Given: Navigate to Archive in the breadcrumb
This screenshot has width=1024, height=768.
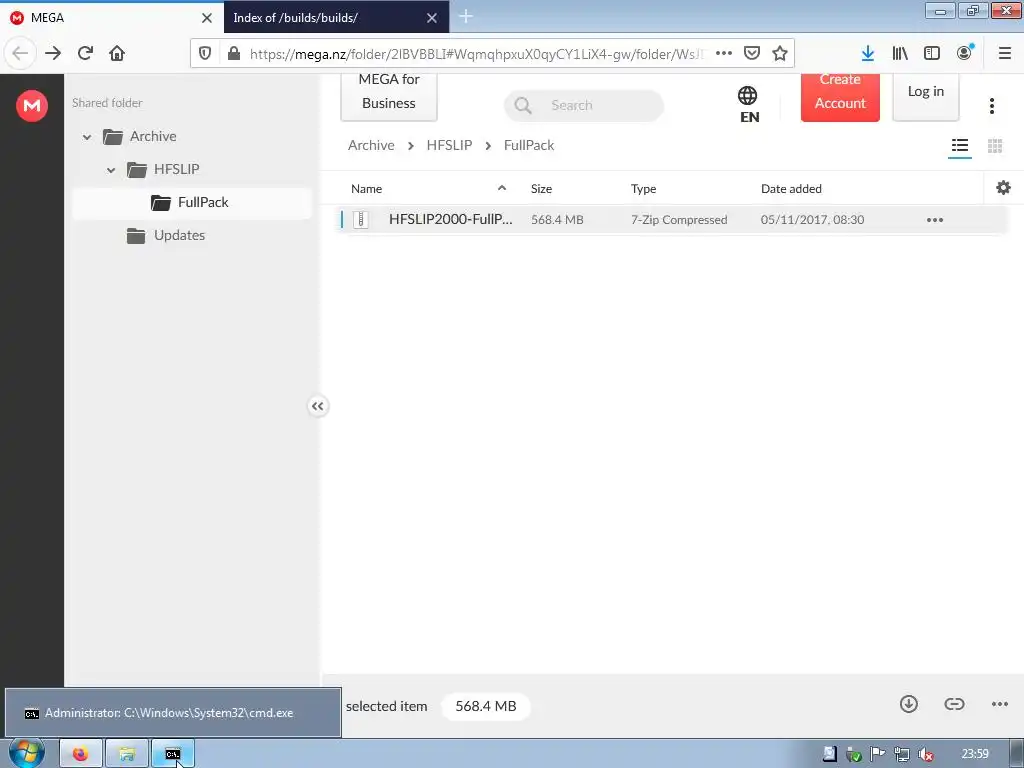Looking at the screenshot, I should click(371, 145).
